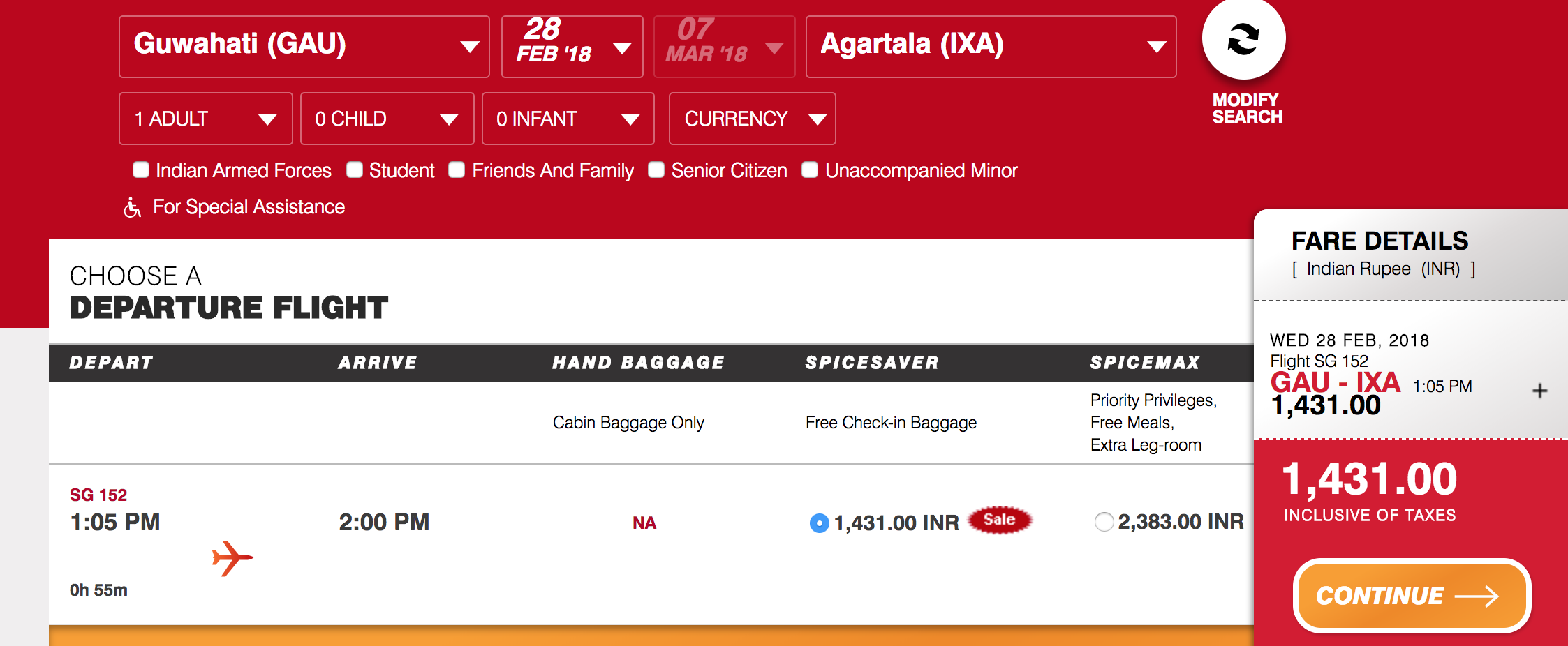Click the Sale badge next to SpiceSaver fare
This screenshot has width=1568, height=646.
[1000, 520]
